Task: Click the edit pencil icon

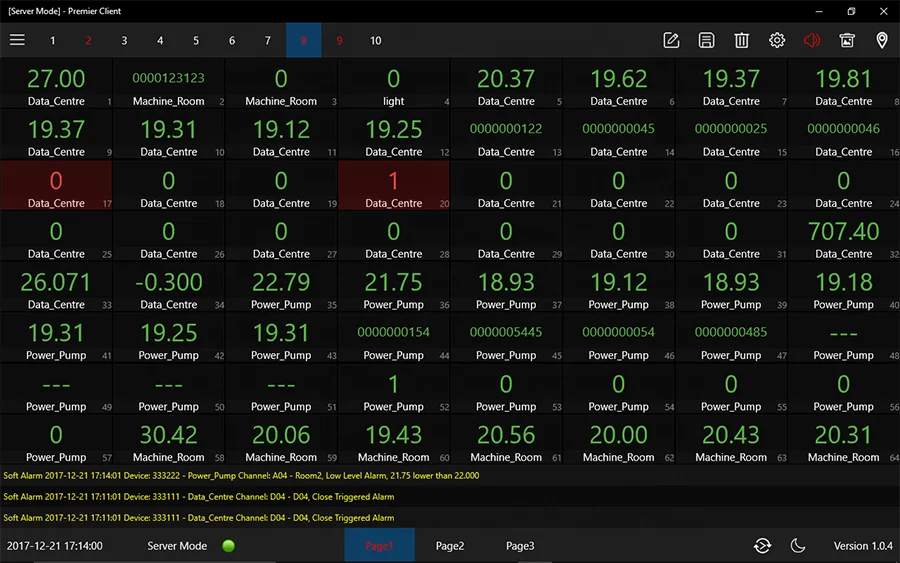Action: [671, 40]
